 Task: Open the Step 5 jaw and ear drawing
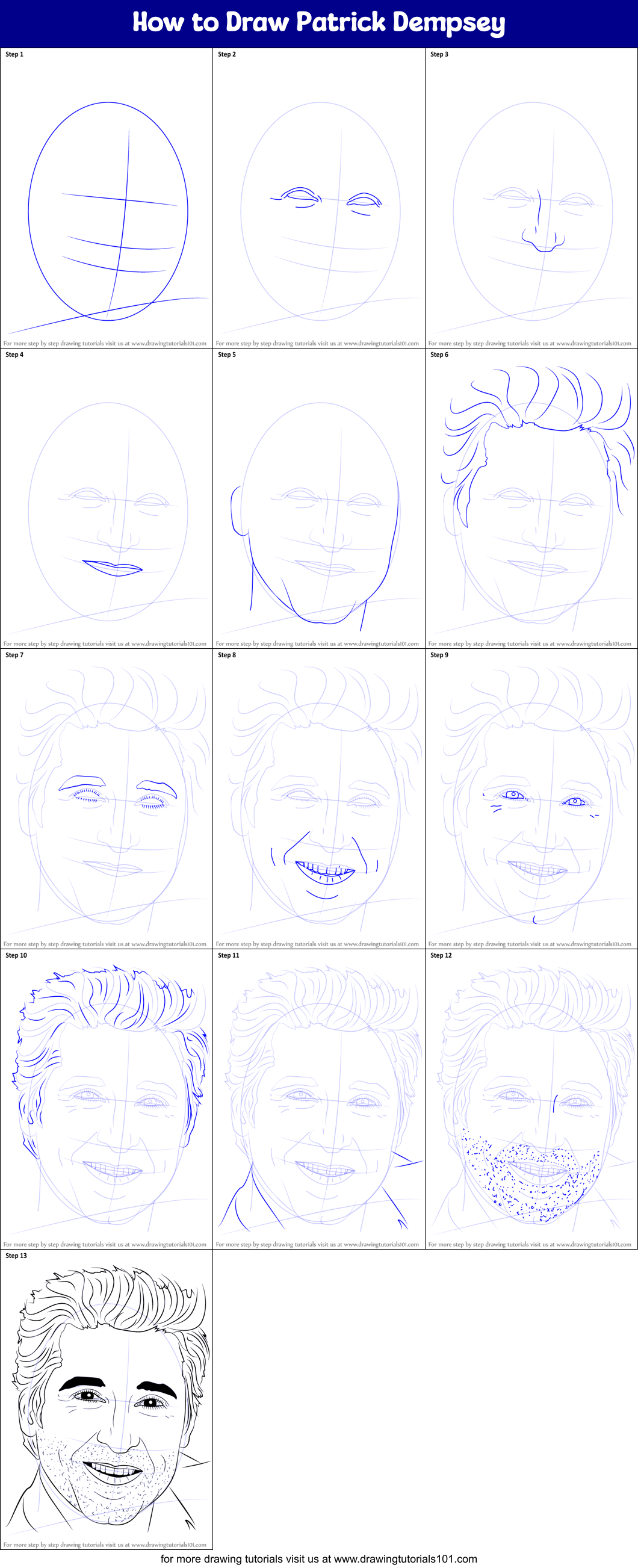[x=319, y=498]
